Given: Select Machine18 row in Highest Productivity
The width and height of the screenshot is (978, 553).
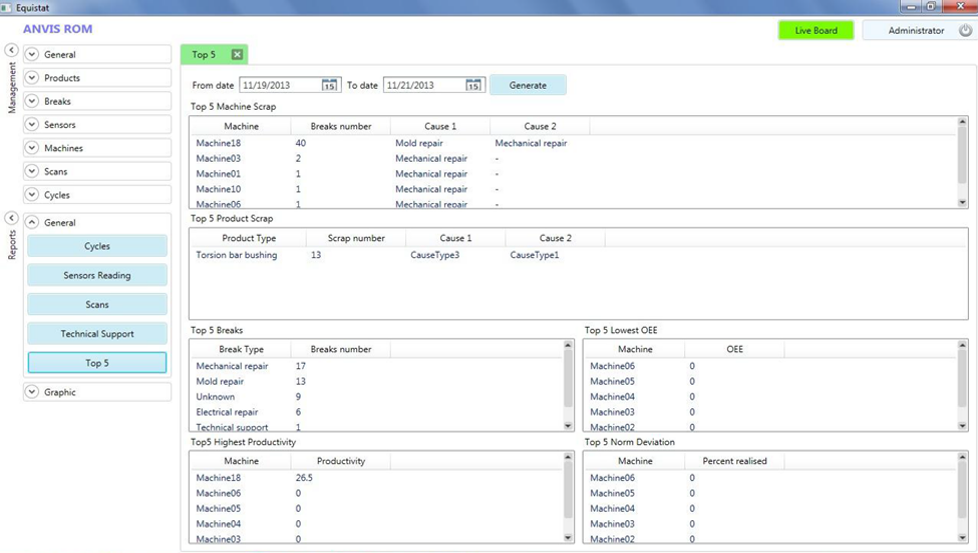Looking at the screenshot, I should click(377, 478).
